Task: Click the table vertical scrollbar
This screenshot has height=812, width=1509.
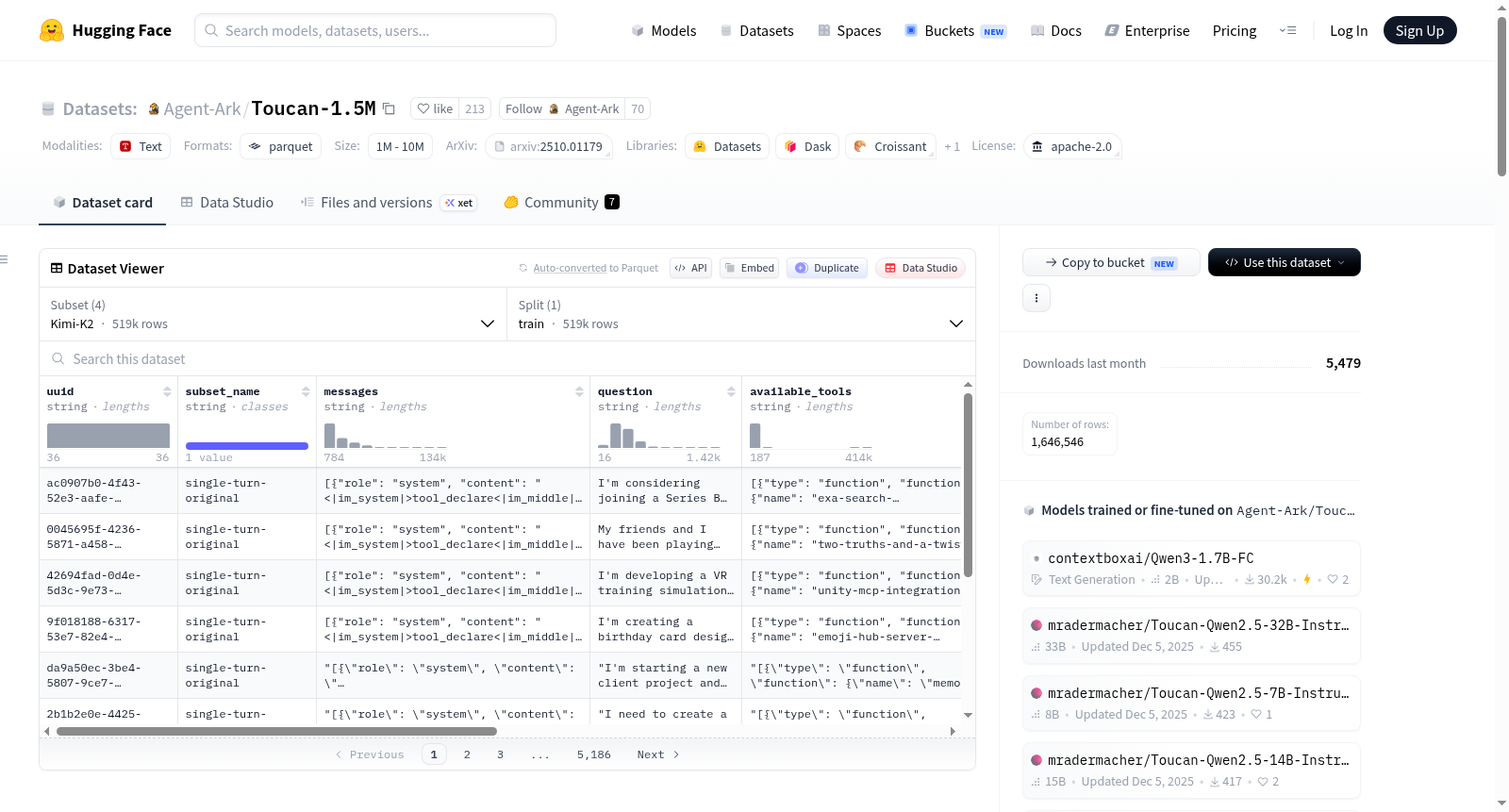Action: [968, 486]
